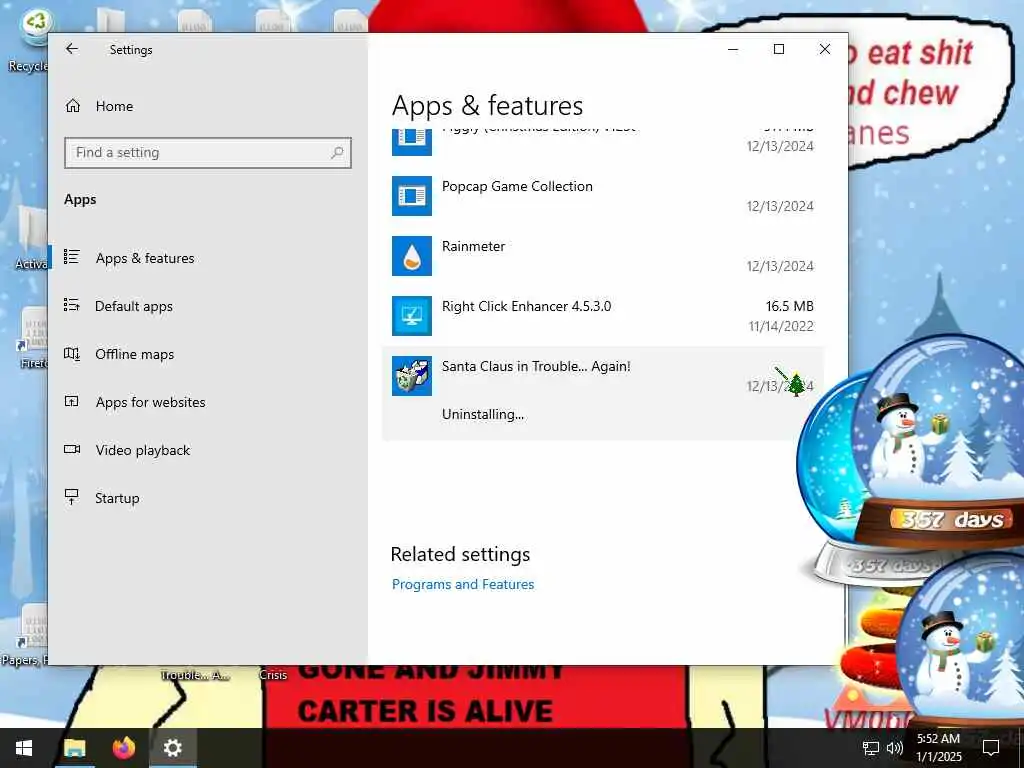Open the Windows Start menu

[x=24, y=748]
